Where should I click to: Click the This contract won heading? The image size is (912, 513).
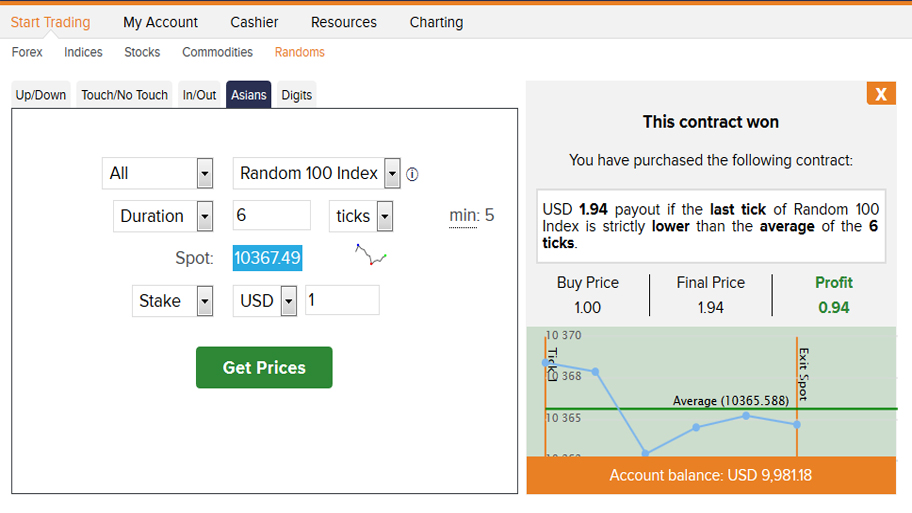coord(710,122)
